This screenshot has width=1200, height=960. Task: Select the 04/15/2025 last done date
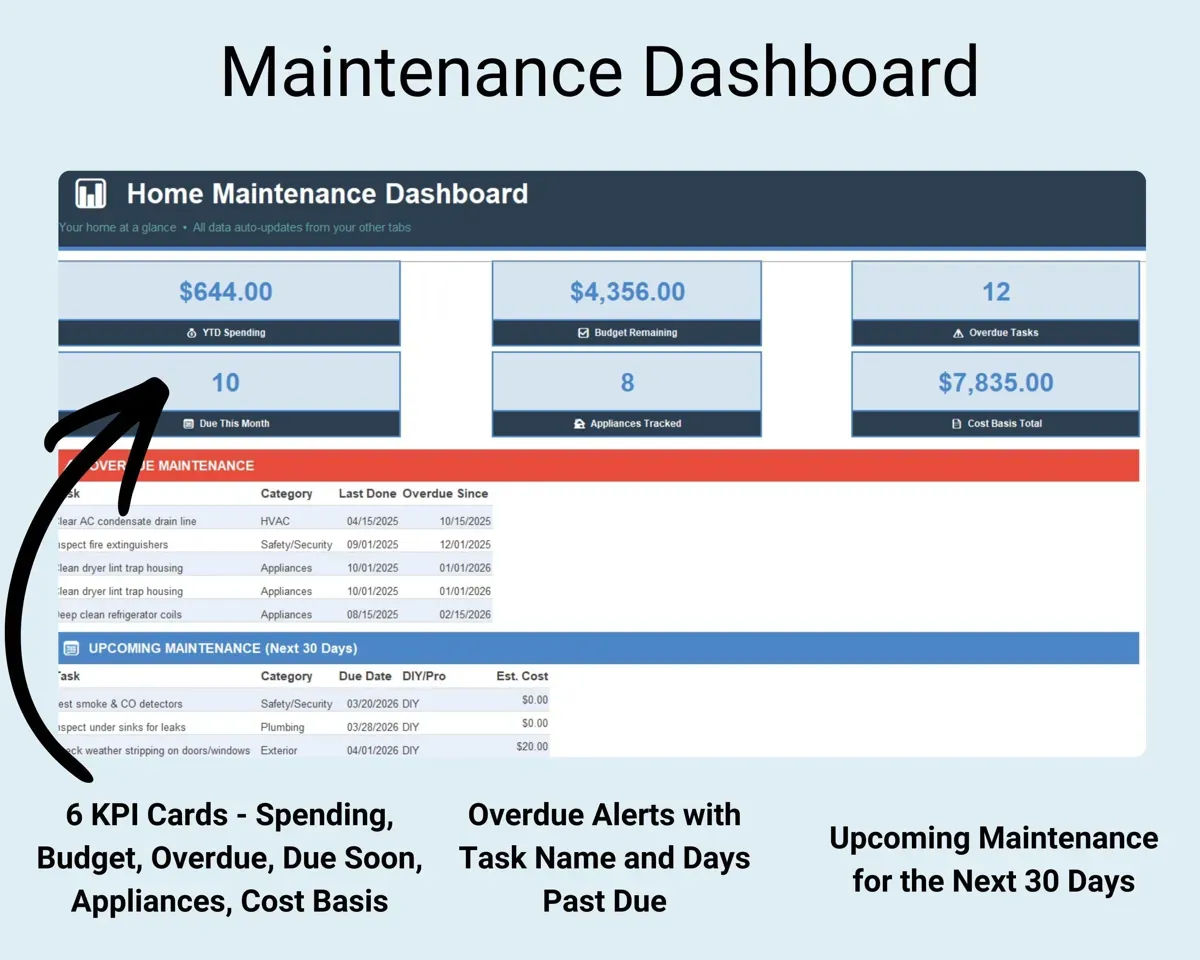click(372, 521)
